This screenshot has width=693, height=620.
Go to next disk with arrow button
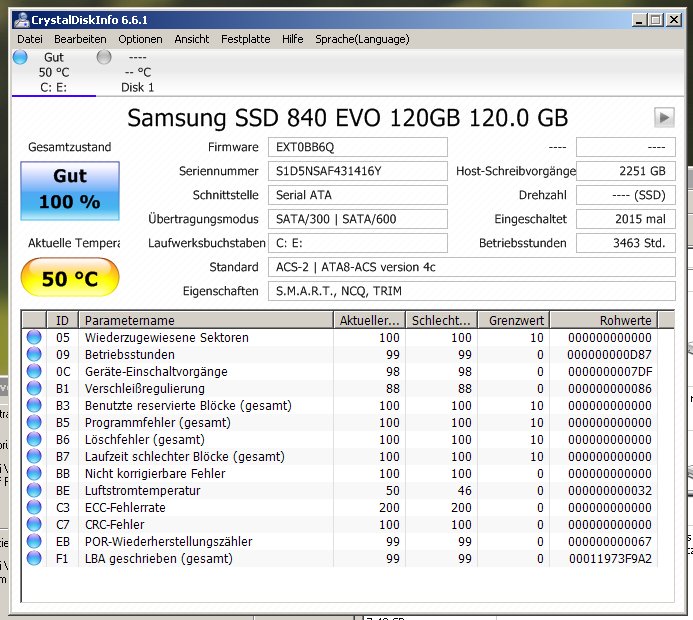(x=664, y=118)
